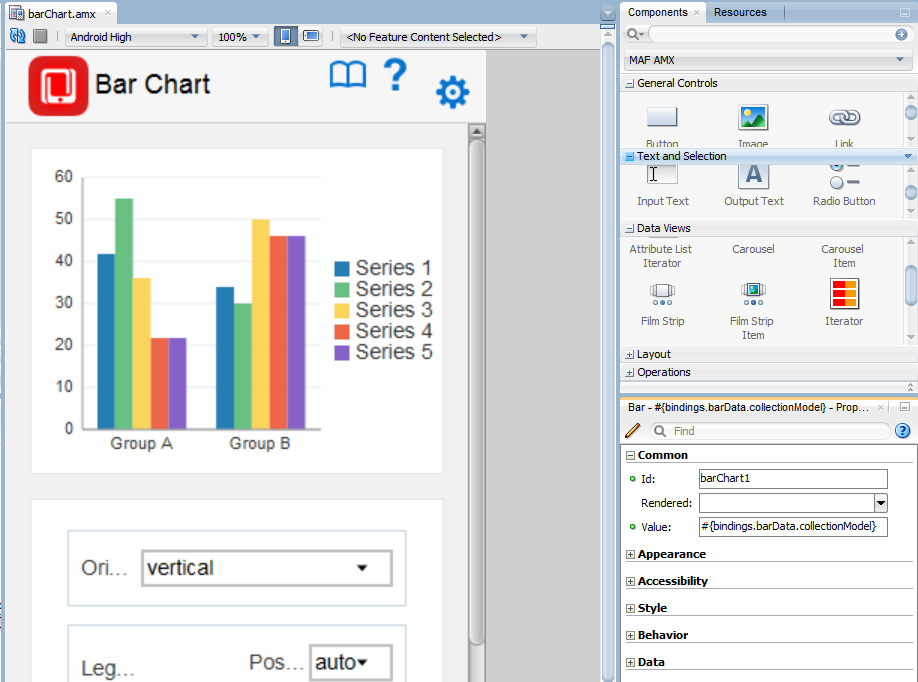Image resolution: width=918 pixels, height=682 pixels.
Task: Click the Series 3 yellow legend swatch
Action: pyautogui.click(x=342, y=311)
